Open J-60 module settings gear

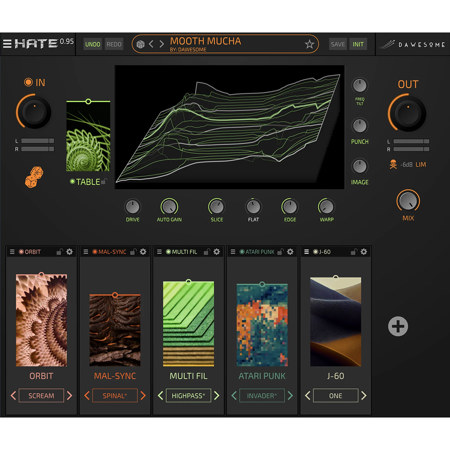364,252
